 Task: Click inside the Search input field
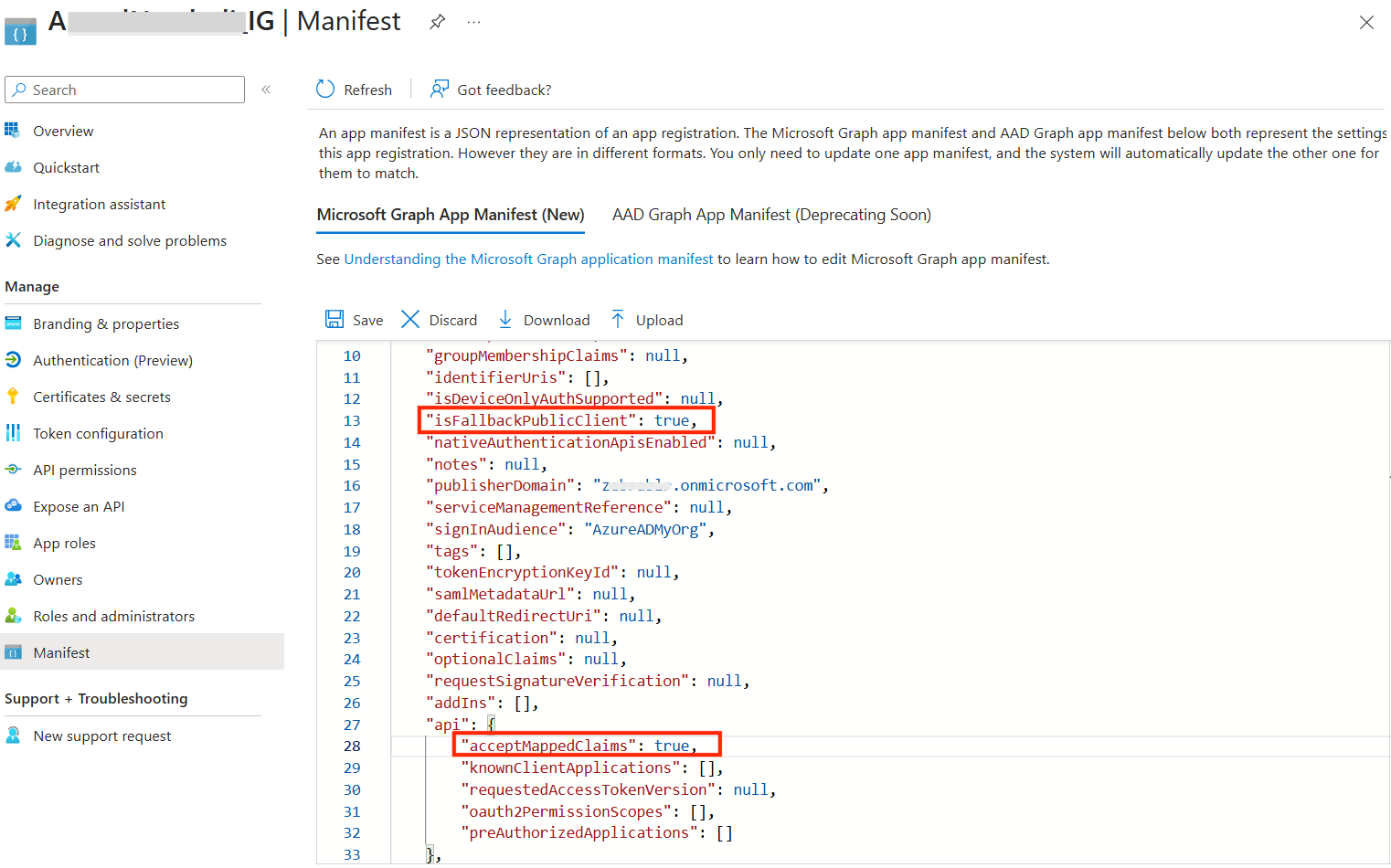point(123,89)
